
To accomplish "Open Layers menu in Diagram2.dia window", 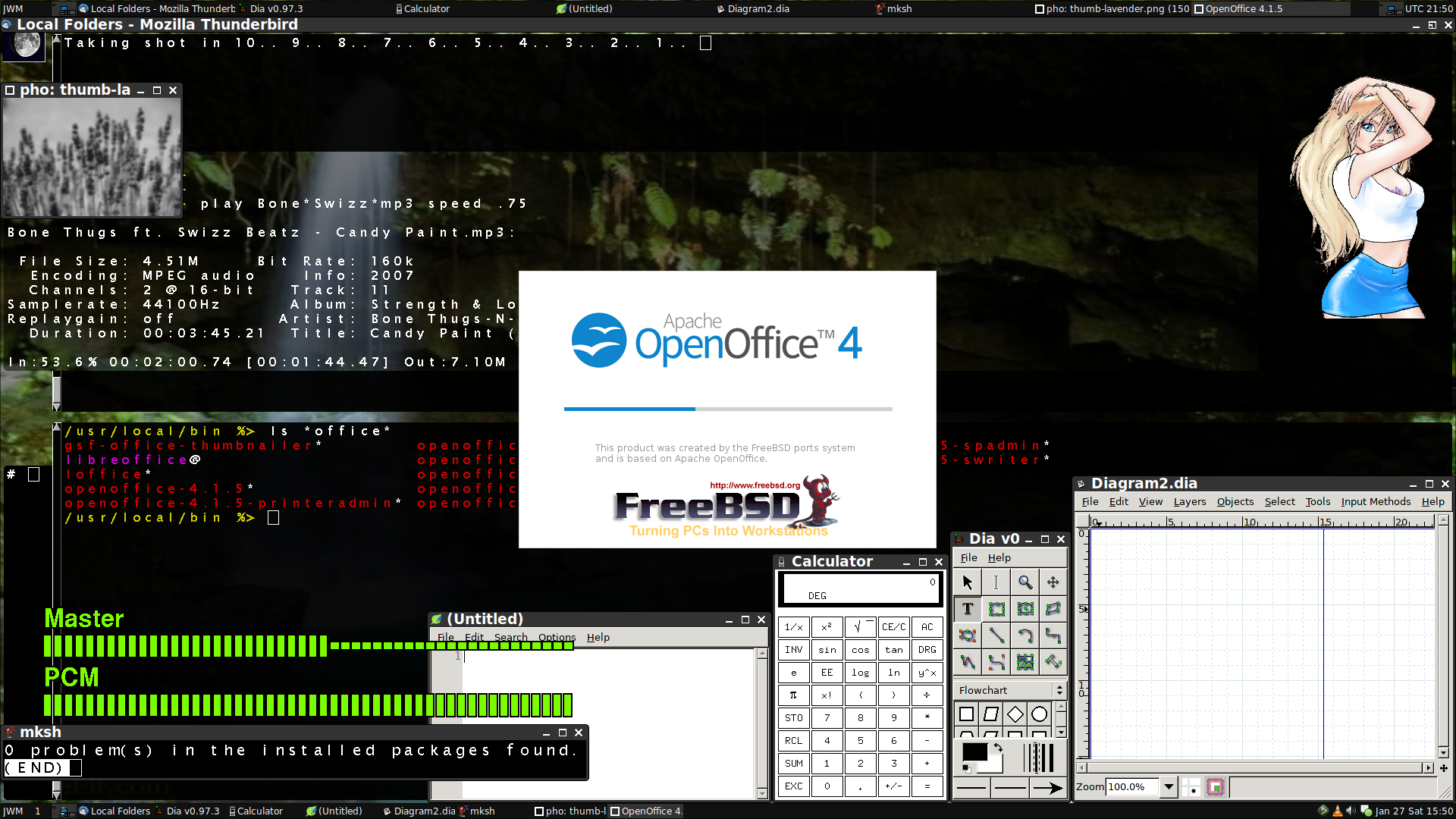I will [1189, 502].
